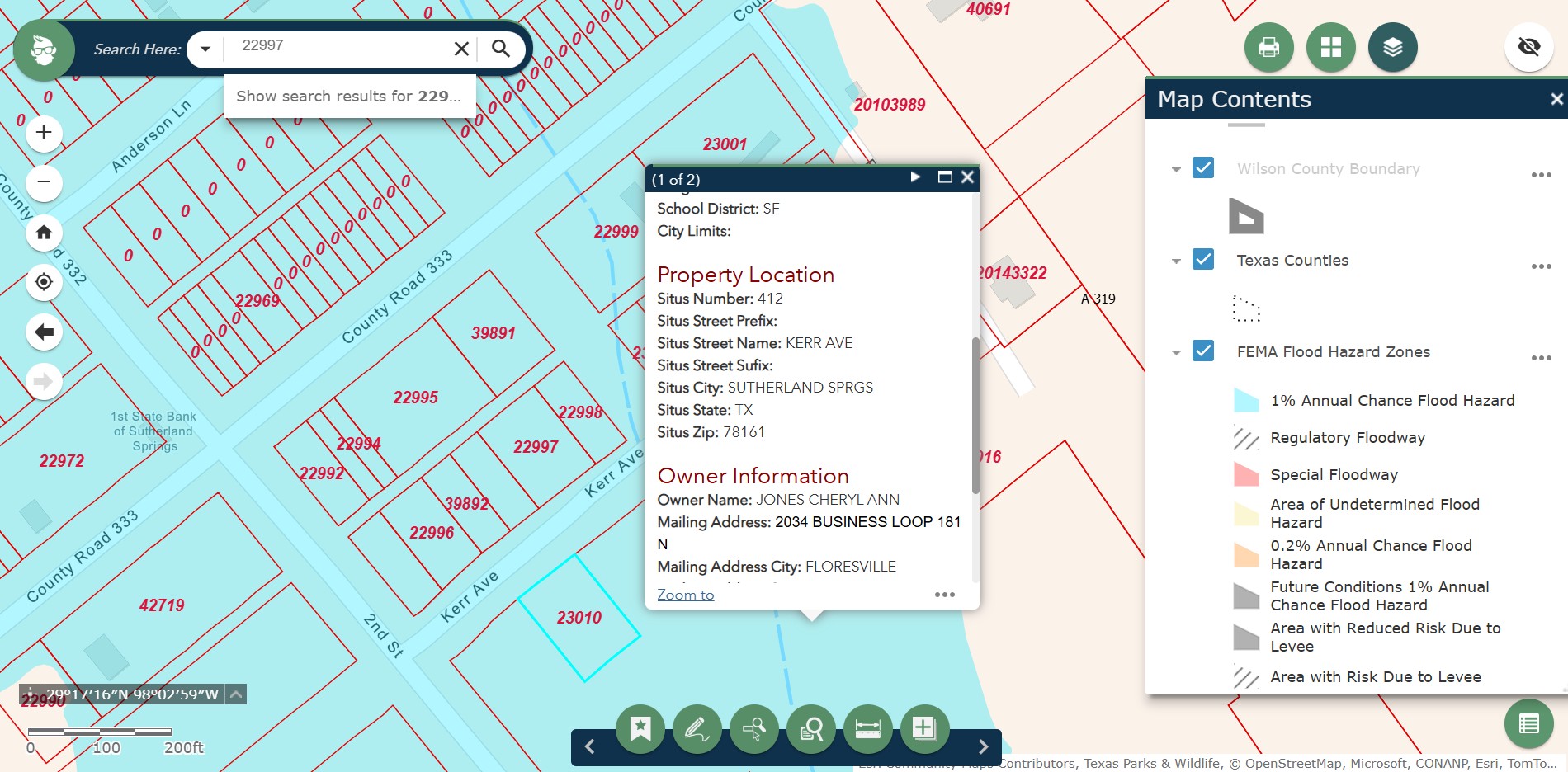Click the 1% Annual Chance Flood Hazard swatch
The width and height of the screenshot is (1568, 772).
point(1245,401)
